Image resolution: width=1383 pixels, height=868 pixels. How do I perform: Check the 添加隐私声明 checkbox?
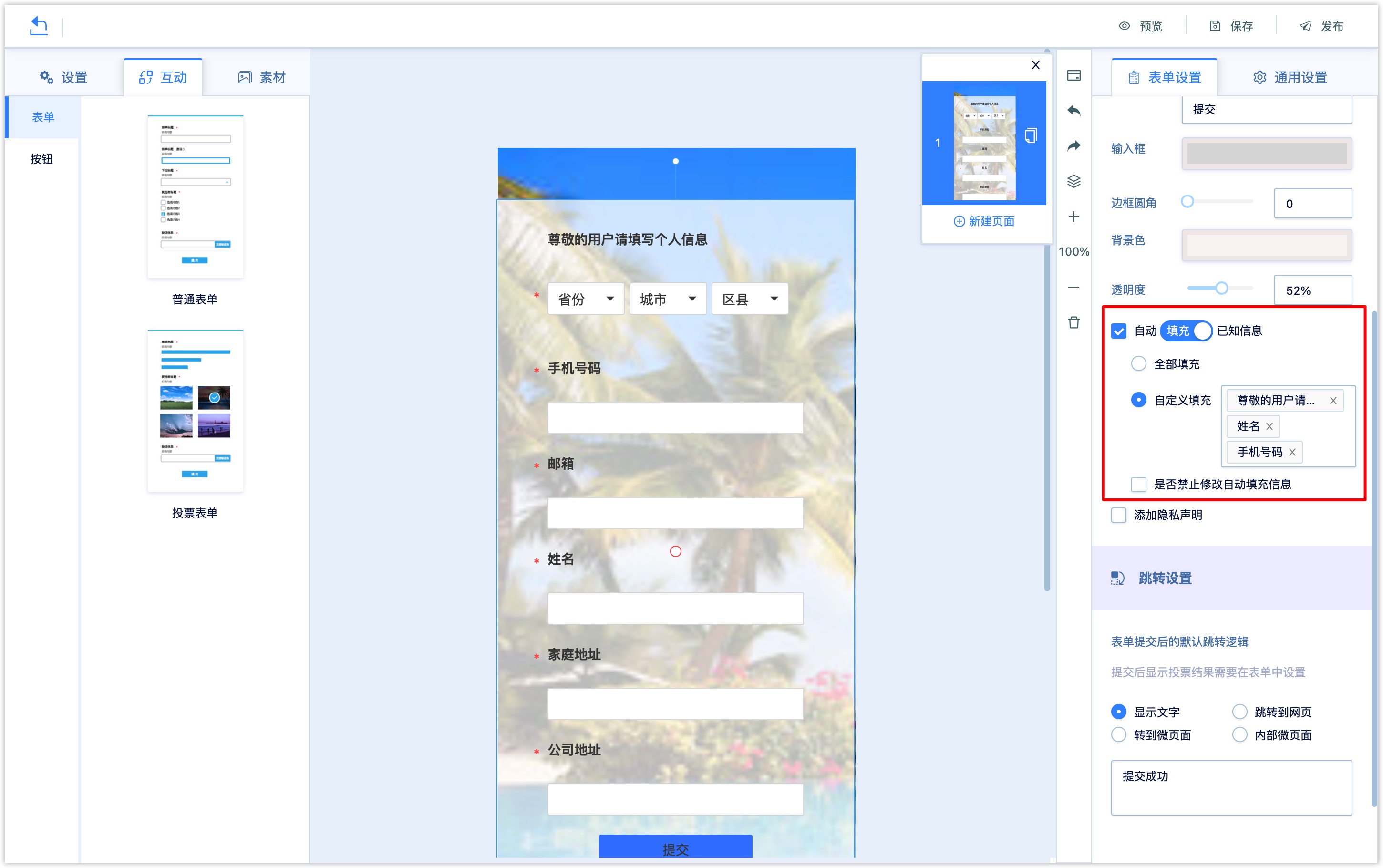1118,515
